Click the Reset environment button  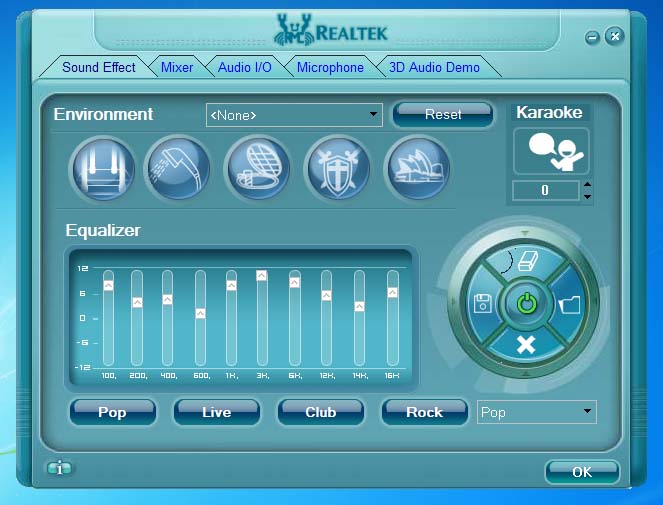click(x=443, y=115)
